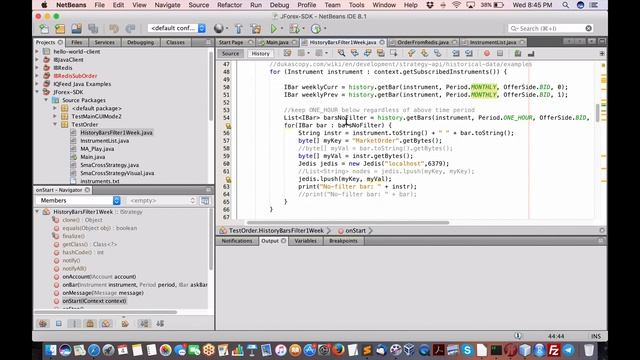
Task: Click the Find Previous Occurrence editor icon
Action: point(354,53)
